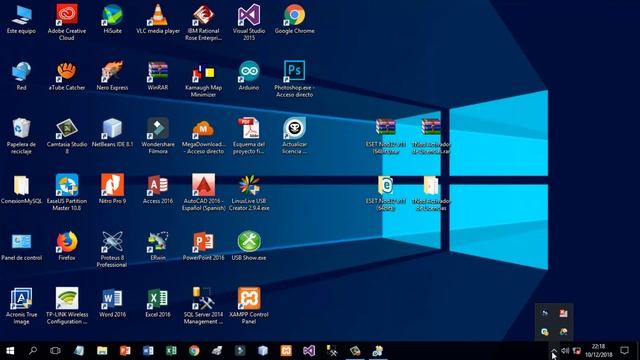
Task: Select the Google Chrome desktop shortcut
Action: click(294, 19)
